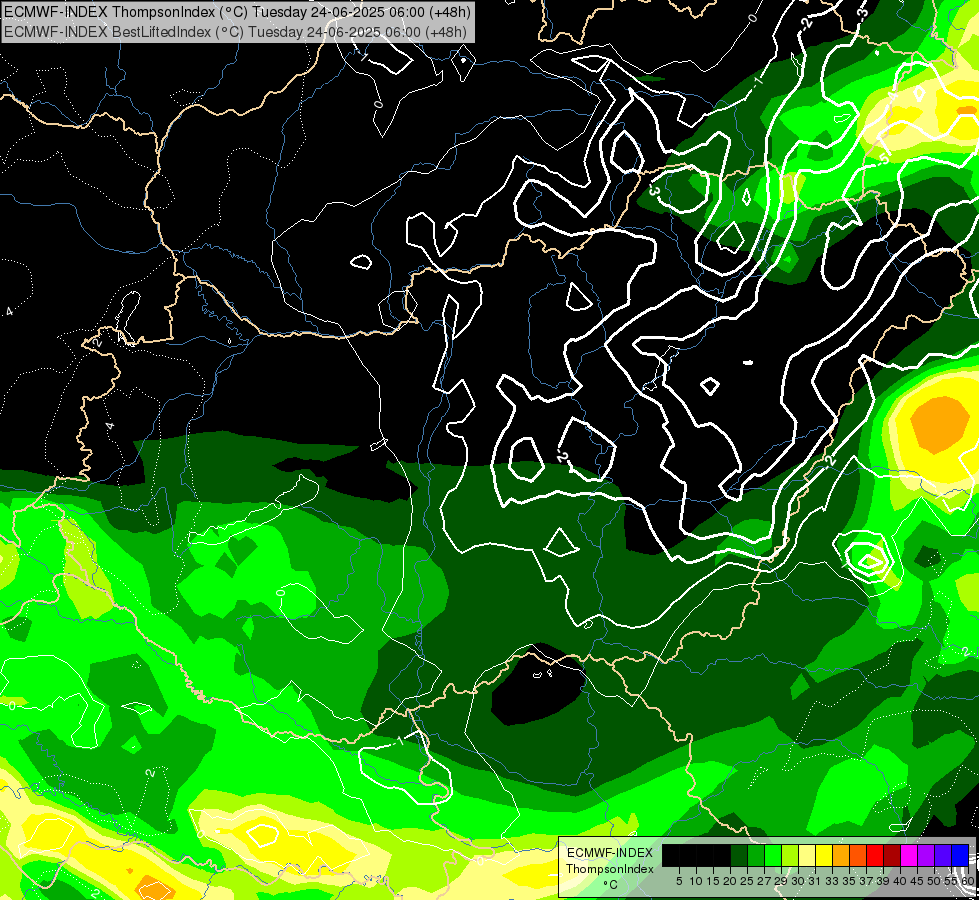Viewport: 979px width, 900px height.
Task: Click the legend tick label '40'
Action: coord(900,881)
